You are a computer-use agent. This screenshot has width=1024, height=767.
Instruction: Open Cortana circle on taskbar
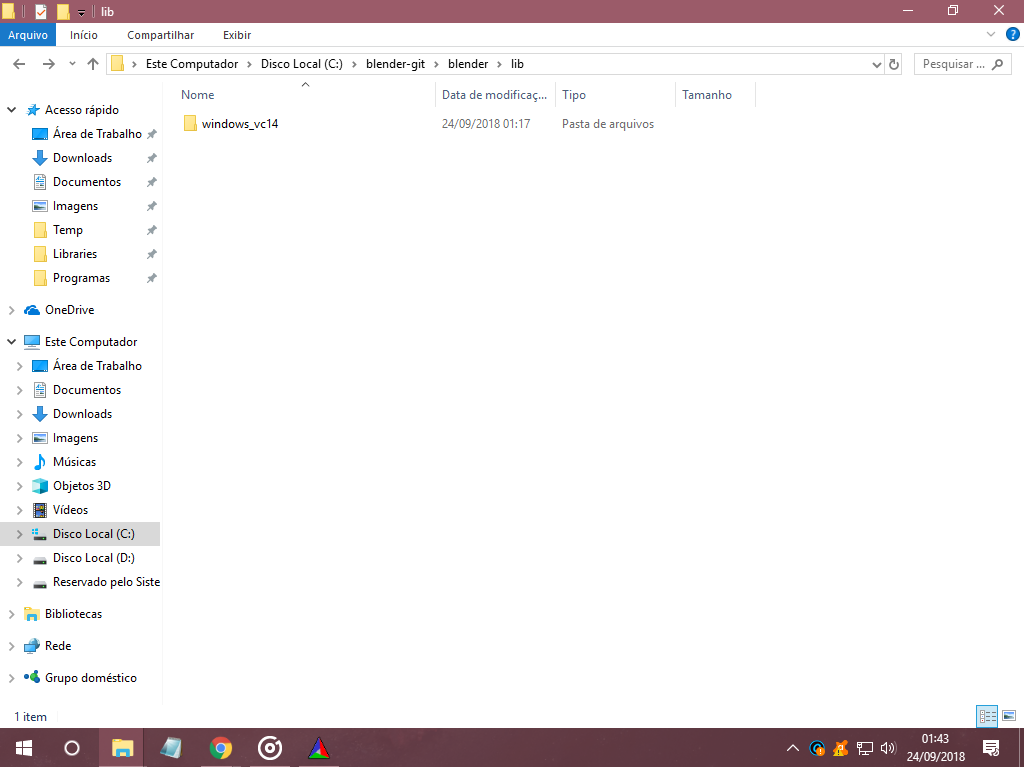click(x=72, y=748)
